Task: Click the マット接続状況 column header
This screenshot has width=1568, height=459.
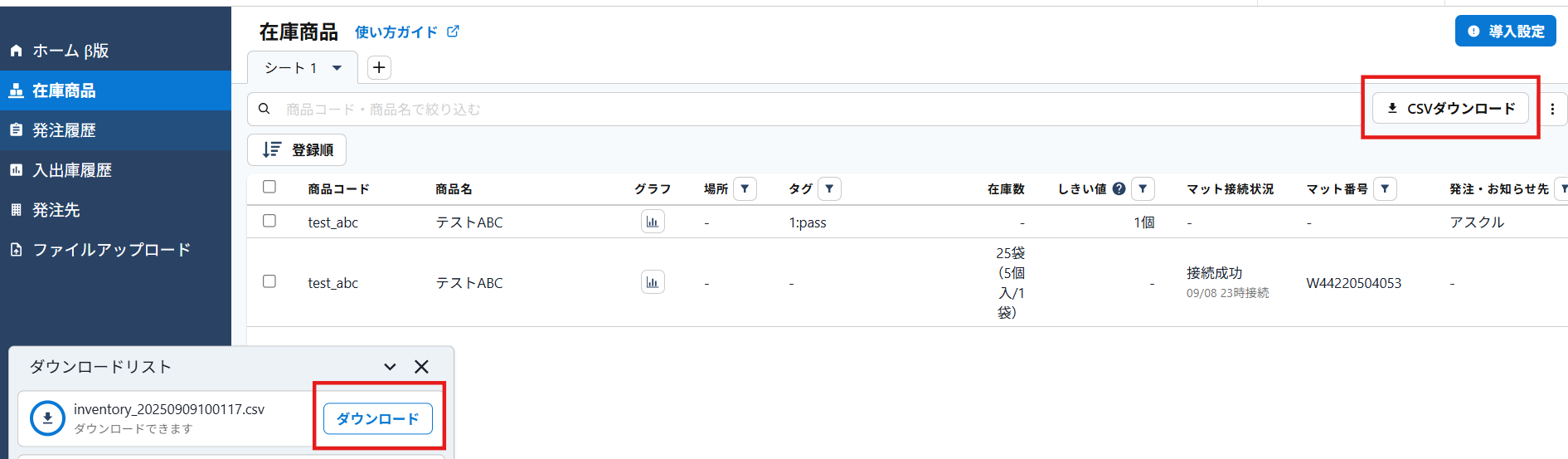Action: tap(1230, 189)
